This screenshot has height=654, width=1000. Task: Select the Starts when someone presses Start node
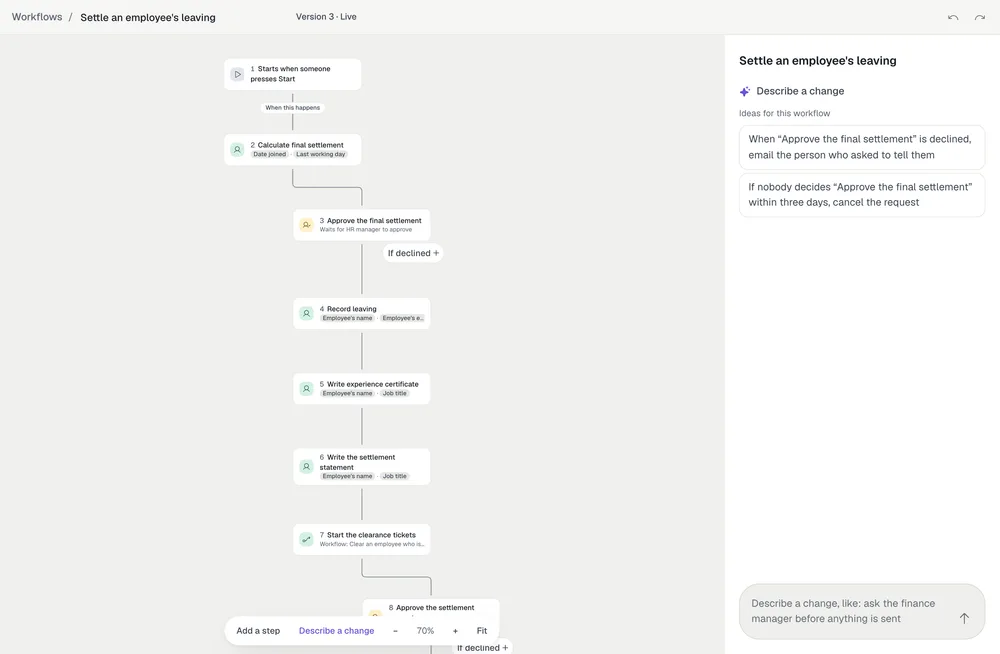[293, 74]
